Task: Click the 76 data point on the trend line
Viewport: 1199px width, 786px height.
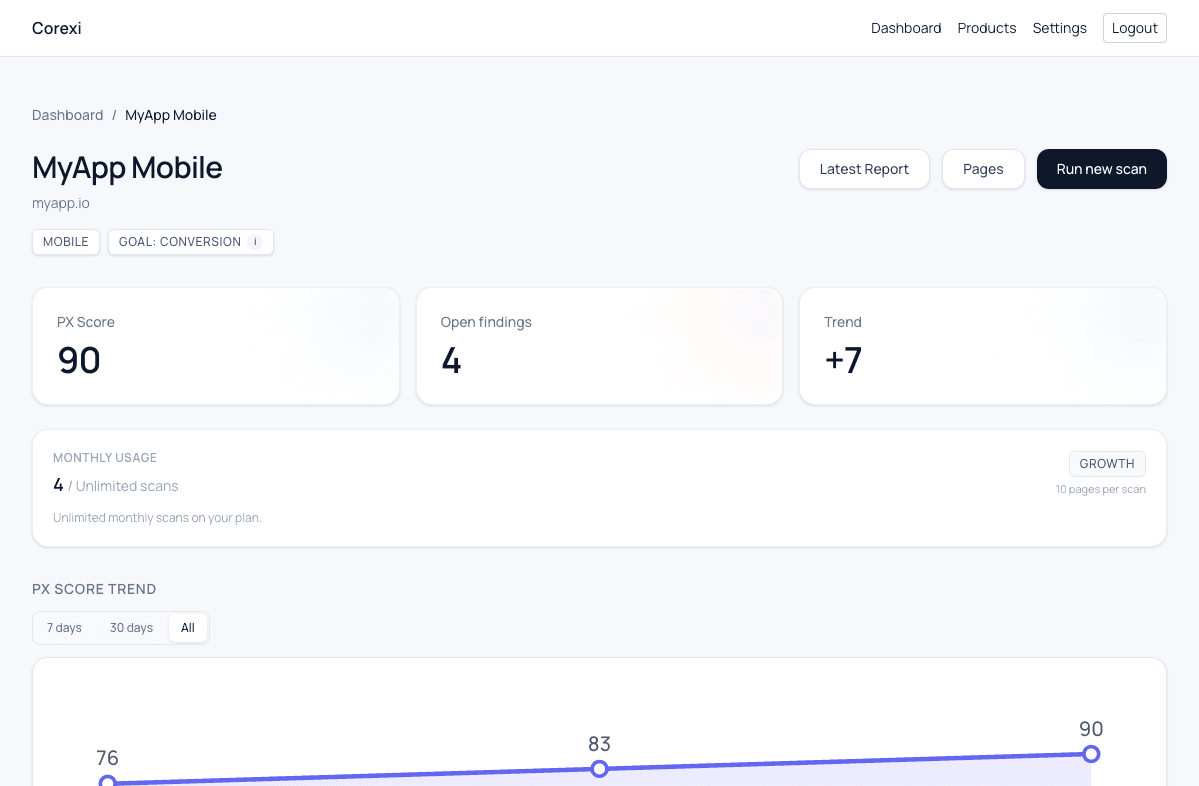Action: (x=108, y=780)
